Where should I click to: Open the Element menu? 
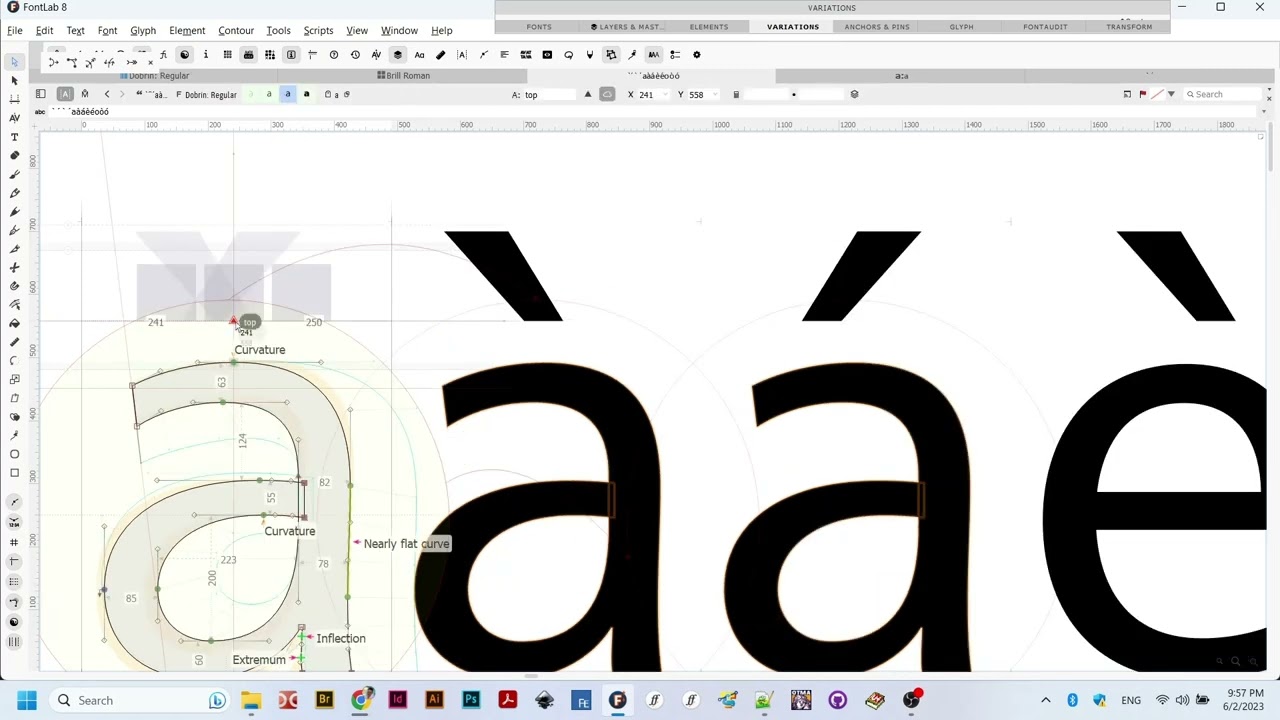187,30
